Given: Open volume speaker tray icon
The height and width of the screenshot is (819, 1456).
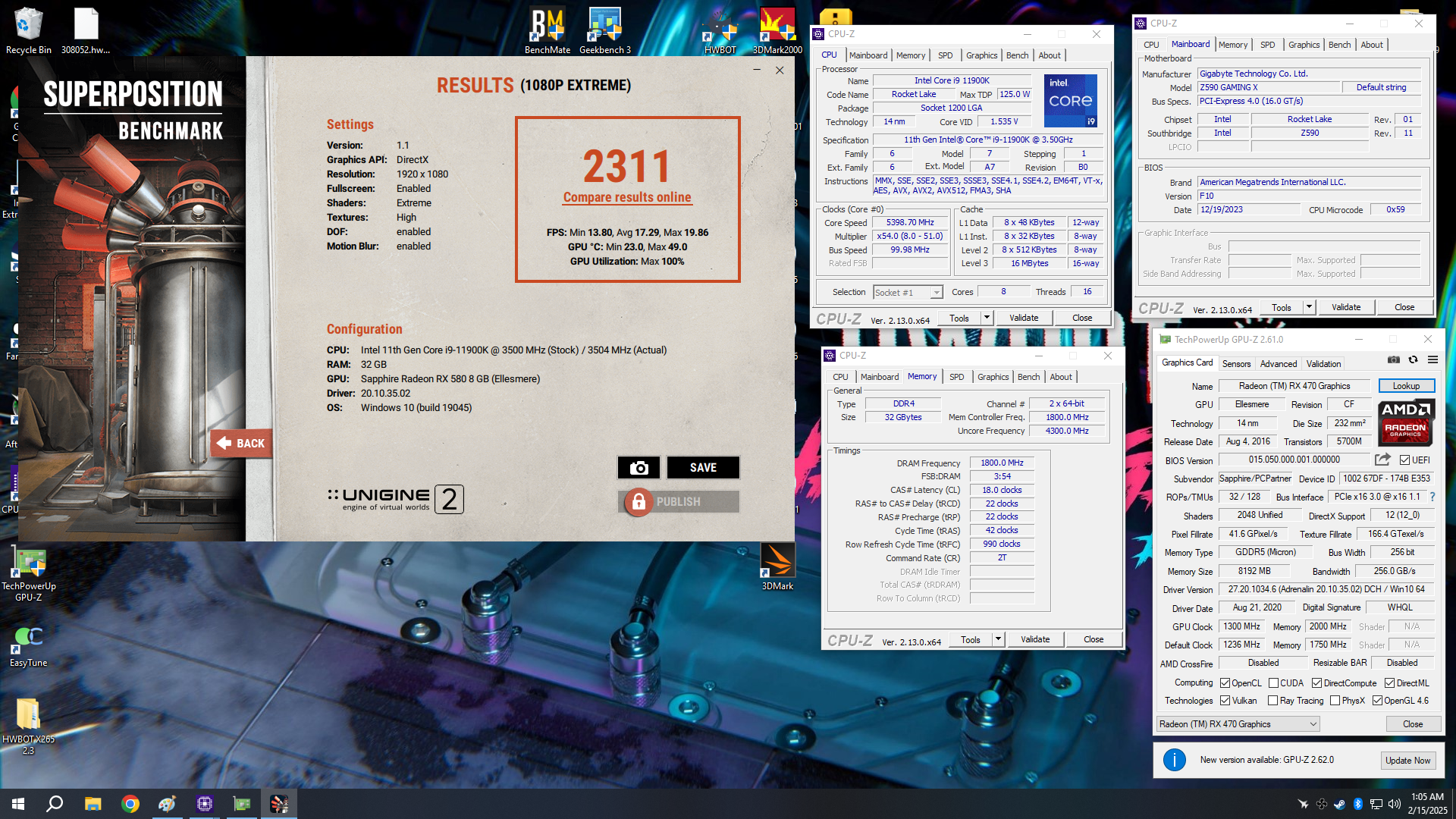Looking at the screenshot, I should tap(1394, 804).
